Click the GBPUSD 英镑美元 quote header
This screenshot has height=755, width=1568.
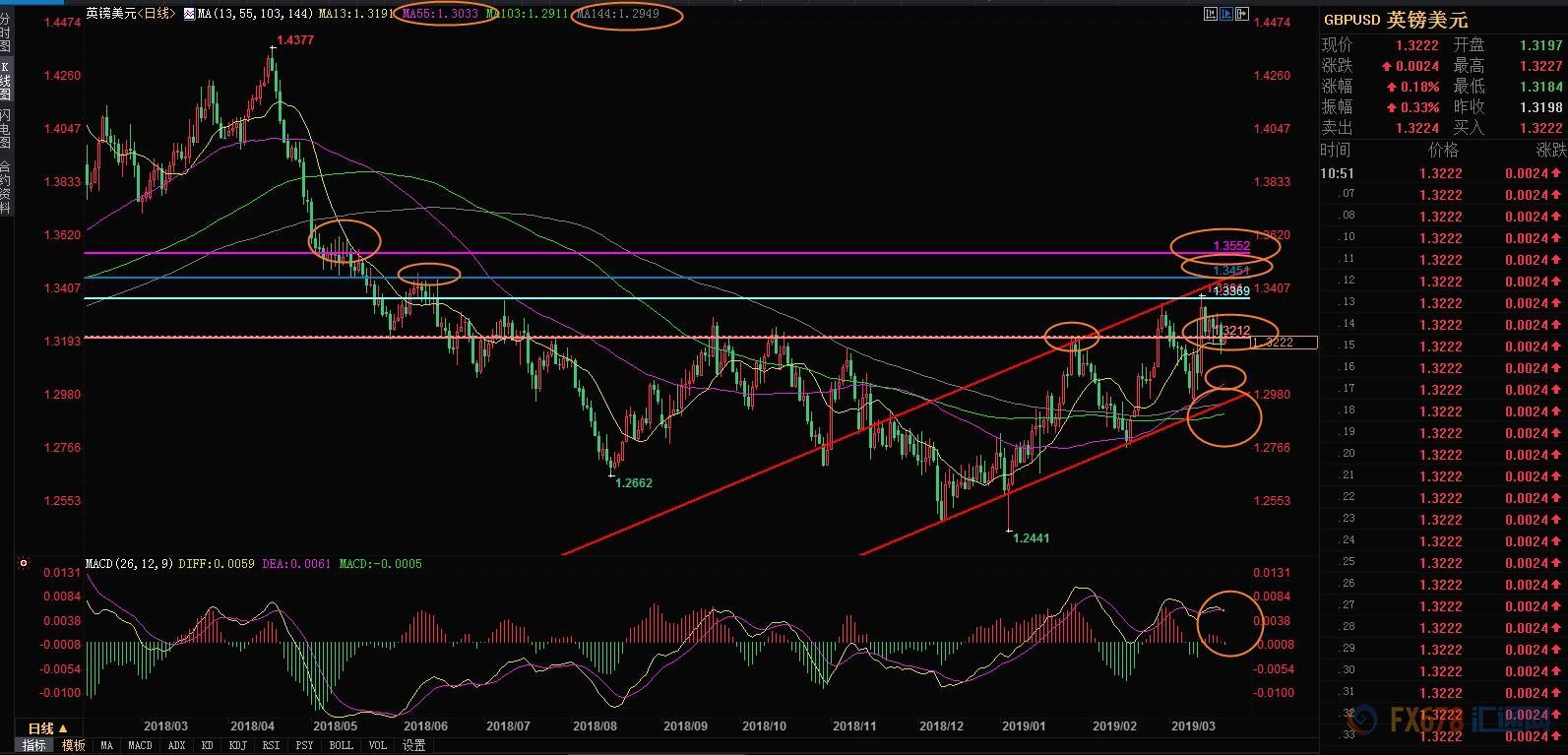click(1395, 20)
